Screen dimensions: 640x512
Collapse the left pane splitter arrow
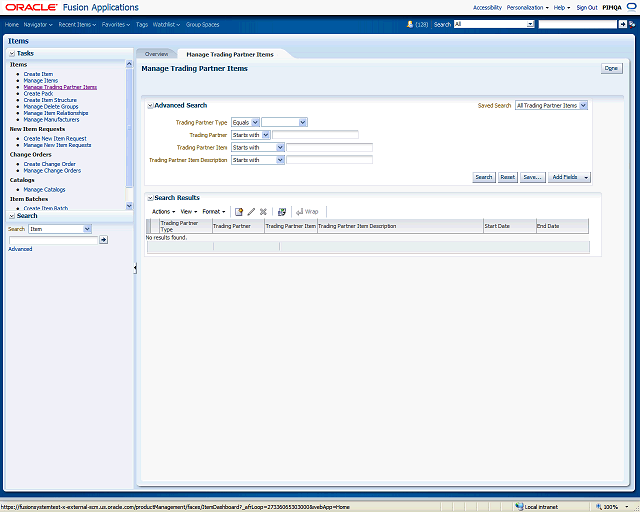coord(135,268)
